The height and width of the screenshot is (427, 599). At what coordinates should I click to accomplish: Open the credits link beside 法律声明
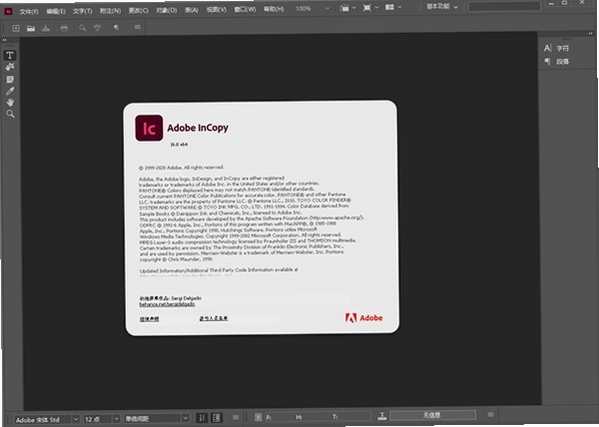point(213,318)
